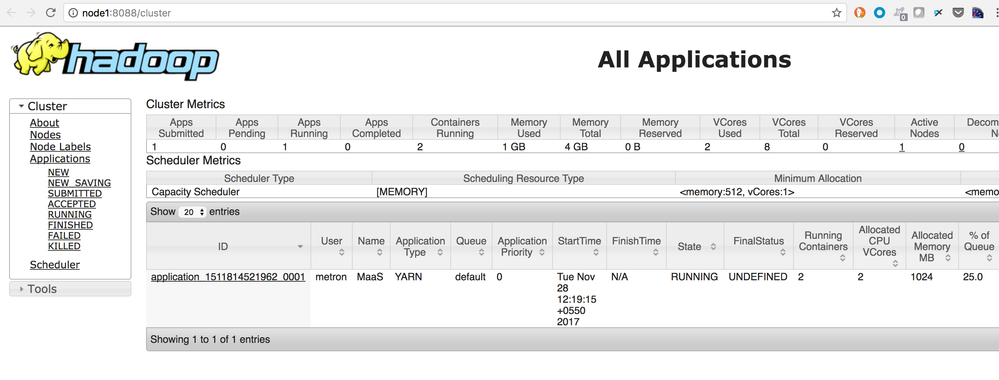Click the '[MEMORY]' scheduling resource type value
This screenshot has height=380, width=999.
point(402,191)
